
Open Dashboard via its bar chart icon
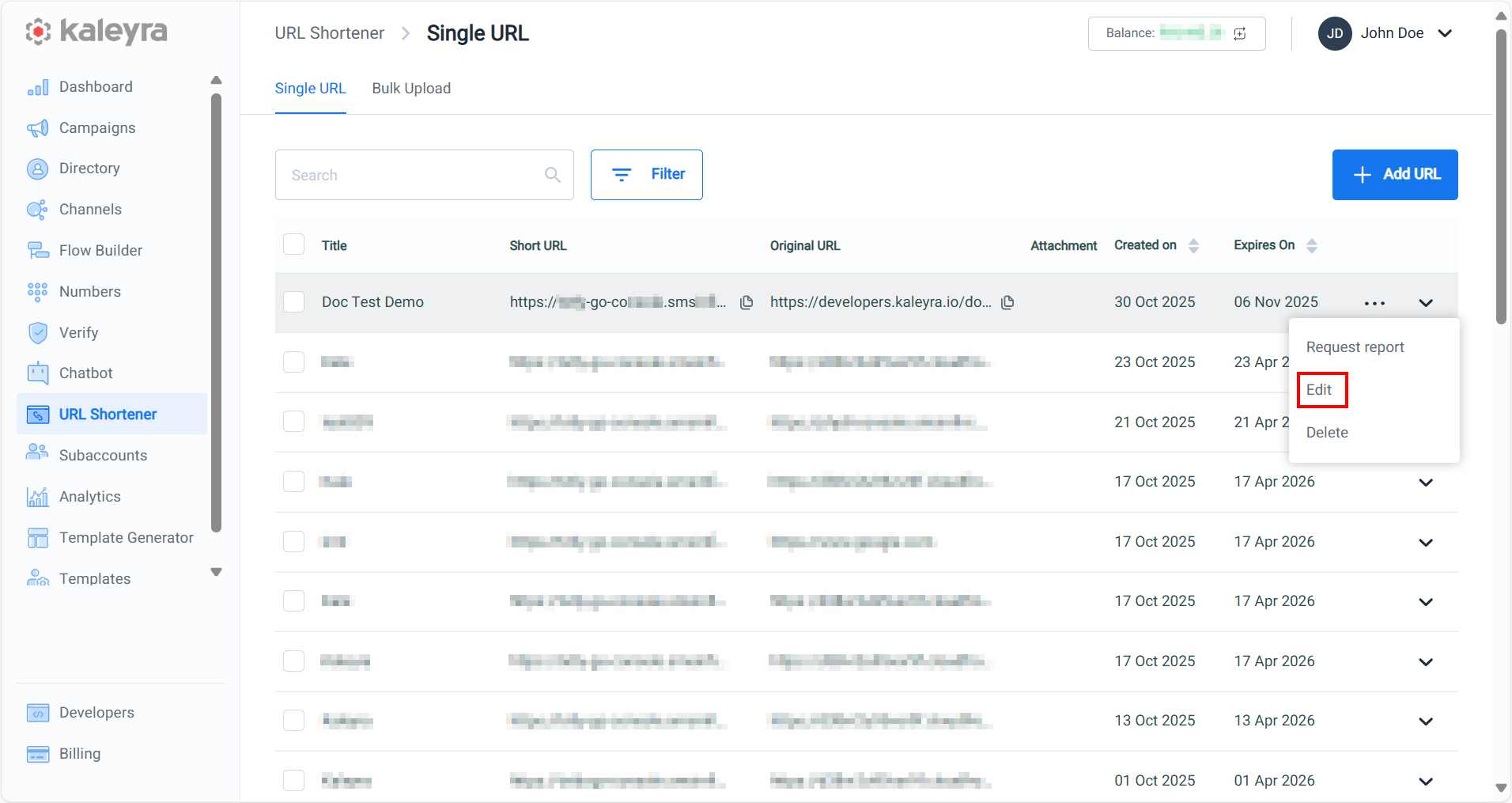point(38,87)
